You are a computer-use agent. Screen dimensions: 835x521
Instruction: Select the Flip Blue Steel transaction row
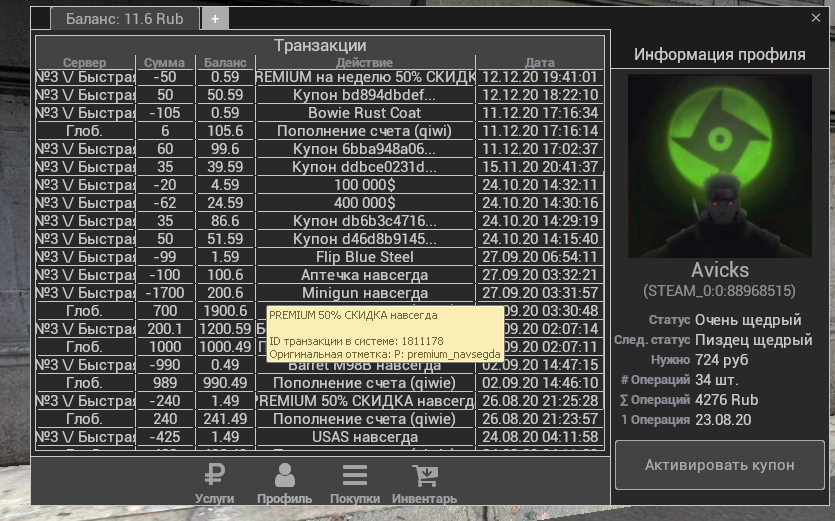(x=364, y=257)
